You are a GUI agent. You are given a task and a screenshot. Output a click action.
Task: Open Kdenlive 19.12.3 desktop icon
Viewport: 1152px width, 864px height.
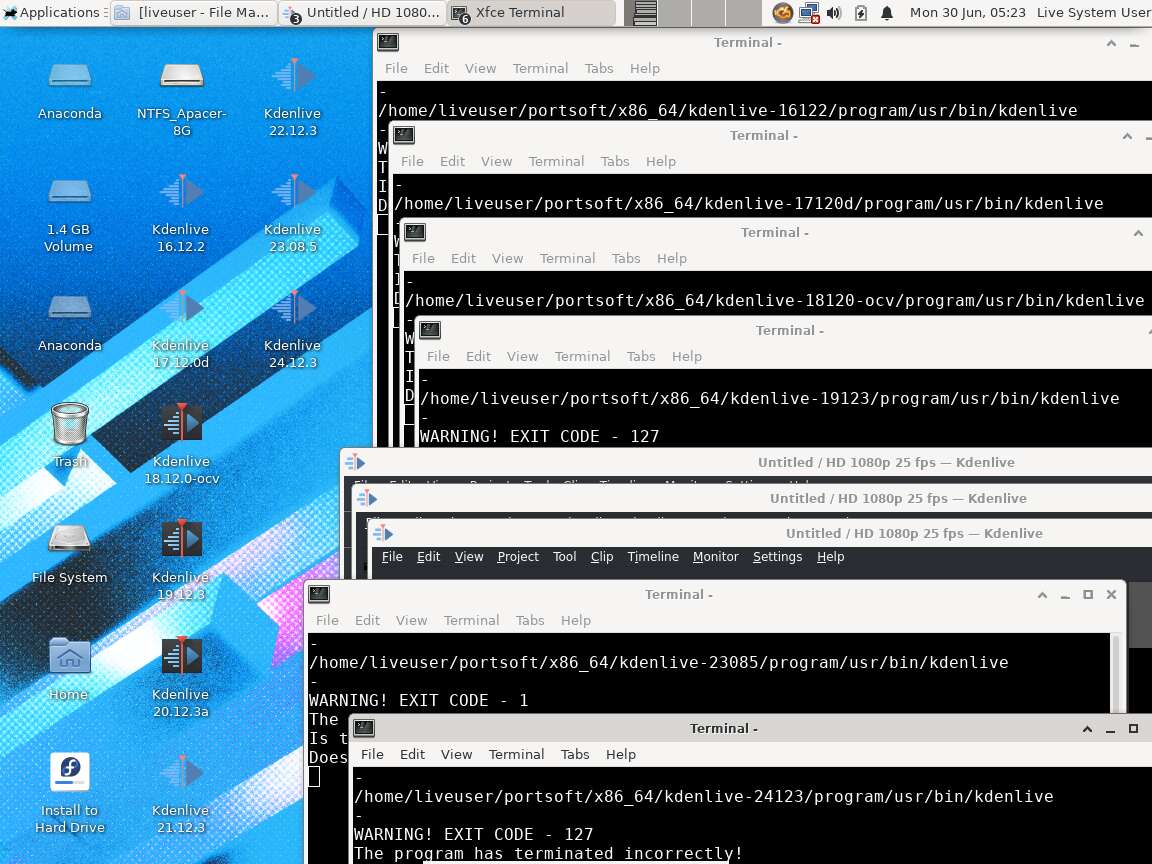[x=181, y=561]
